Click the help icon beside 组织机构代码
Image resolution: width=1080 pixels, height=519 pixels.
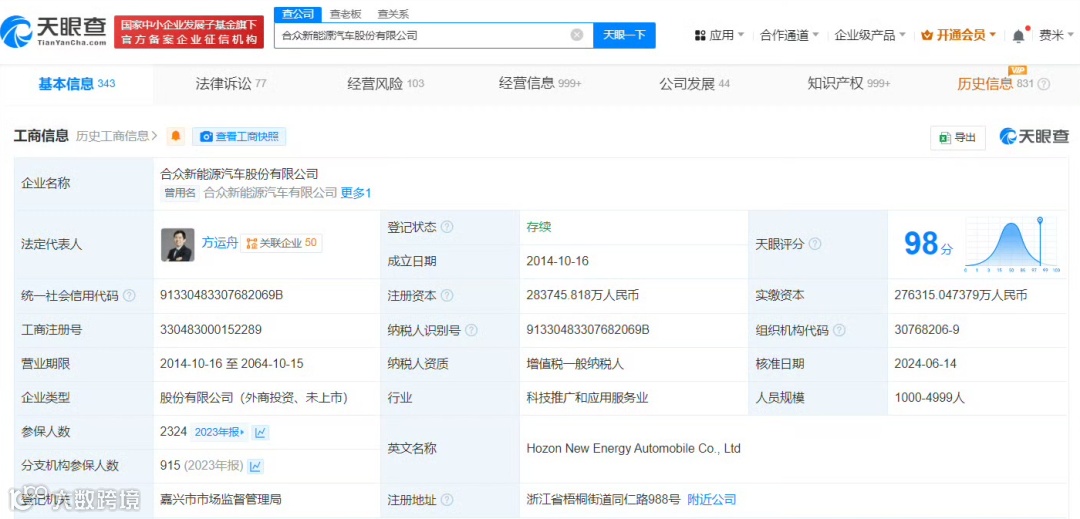(839, 330)
